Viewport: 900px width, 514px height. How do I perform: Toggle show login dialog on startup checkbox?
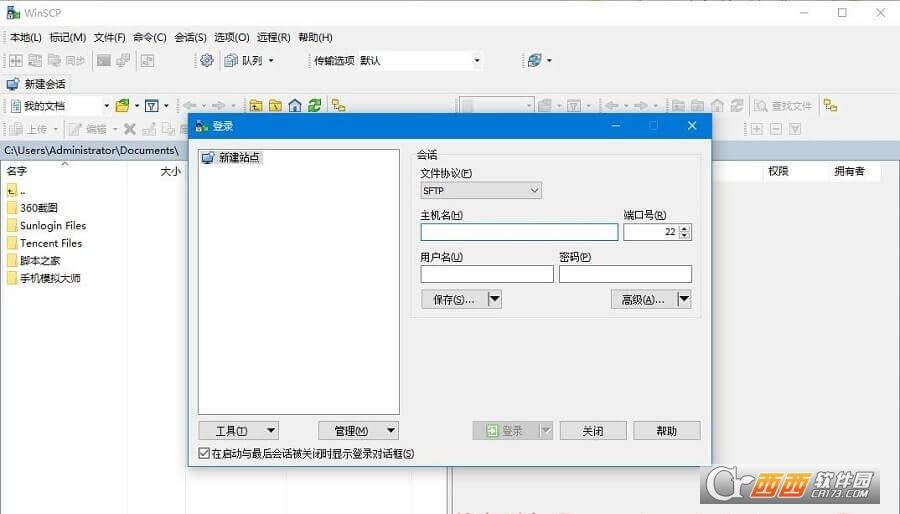204,453
